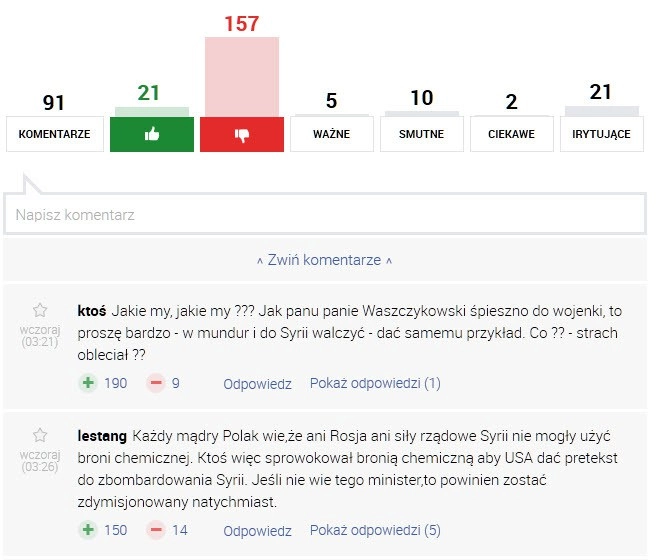Image resolution: width=662 pixels, height=560 pixels.
Task: Click Odpowiedz under ktoś comment
Action: click(257, 383)
